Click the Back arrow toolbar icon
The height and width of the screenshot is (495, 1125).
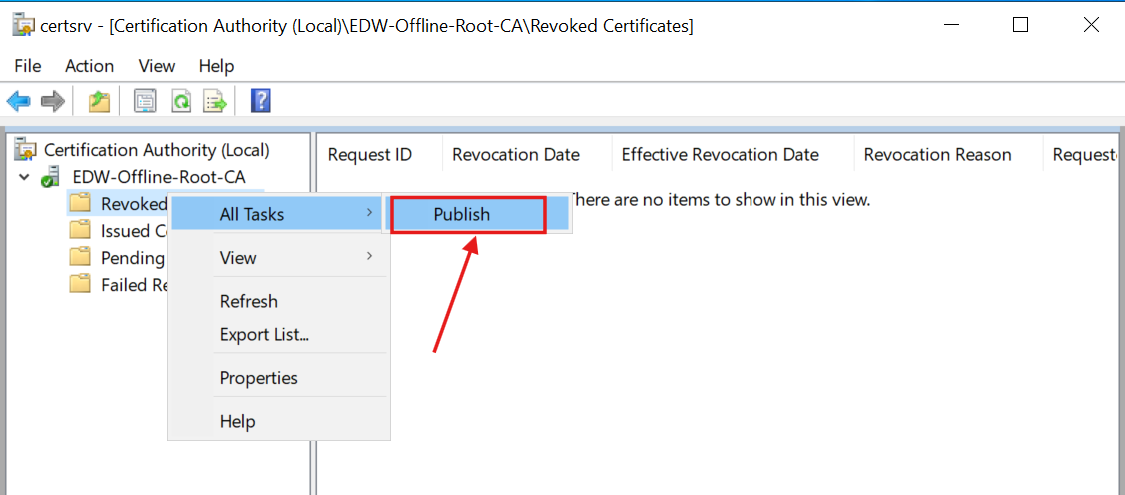tap(19, 101)
